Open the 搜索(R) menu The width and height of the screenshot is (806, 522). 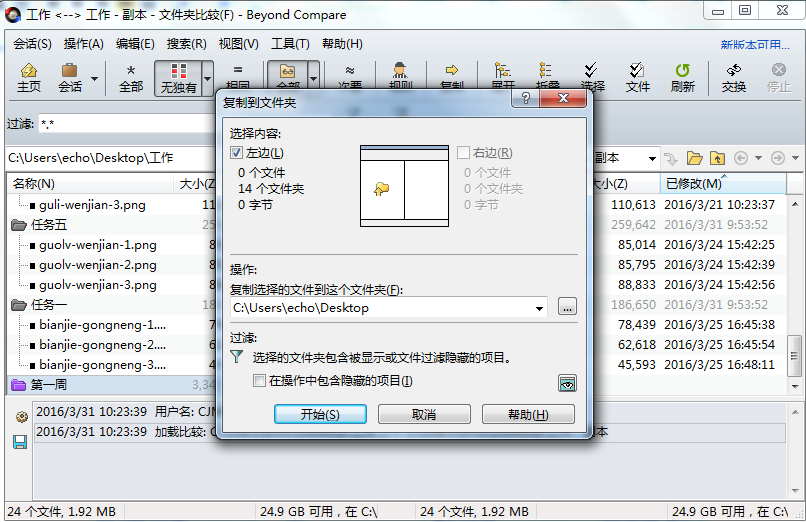[x=186, y=44]
